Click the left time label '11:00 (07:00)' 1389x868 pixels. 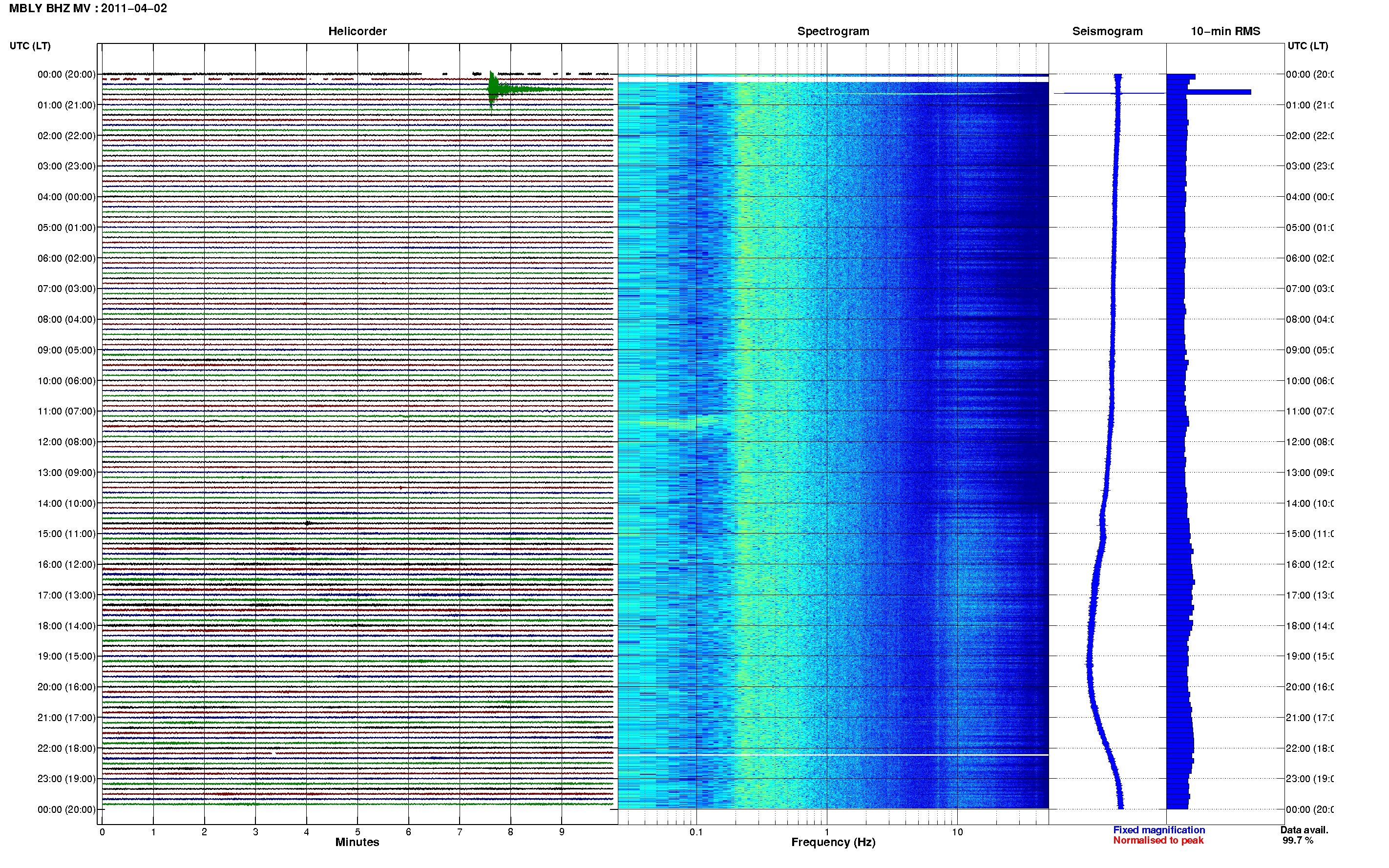point(66,412)
